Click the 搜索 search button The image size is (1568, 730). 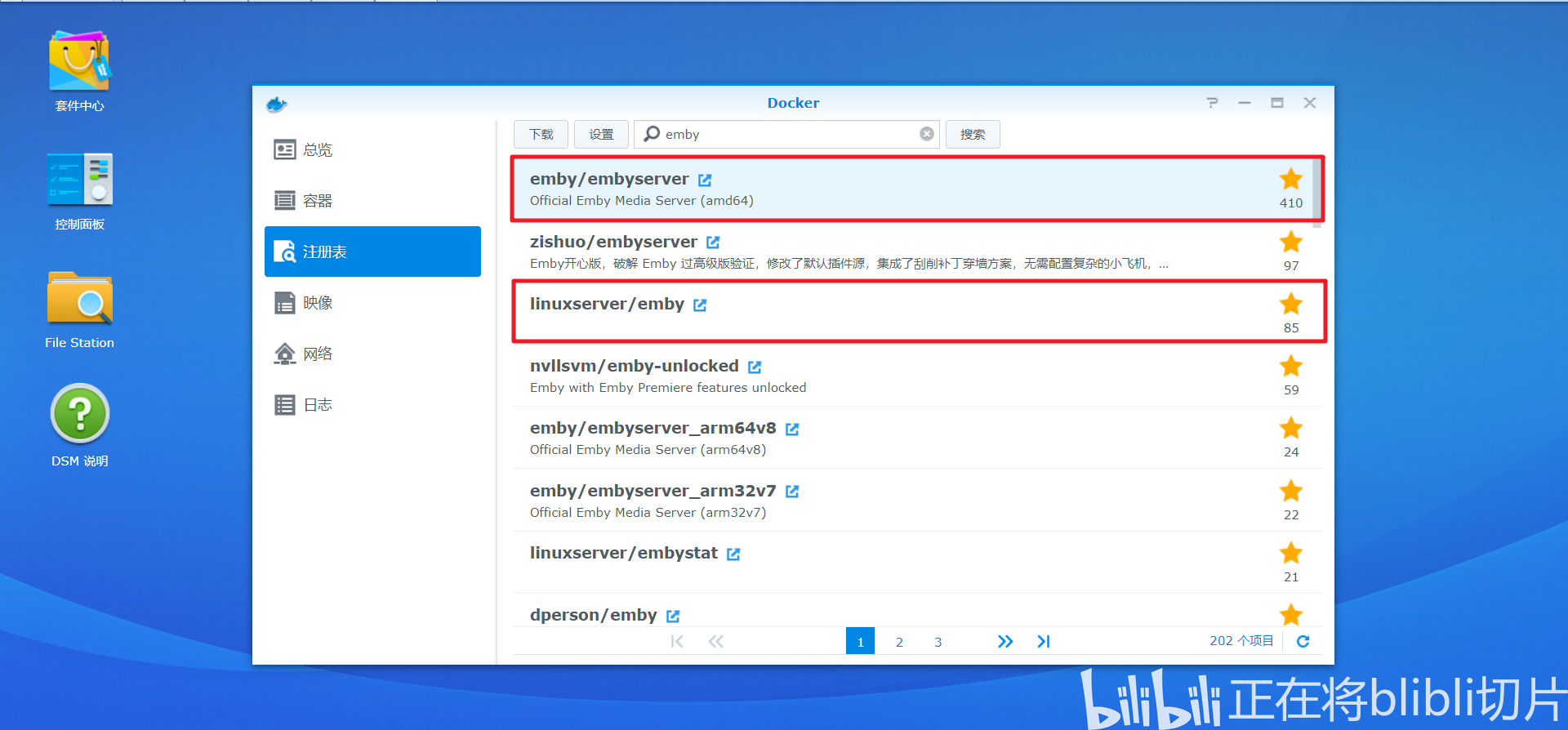973,134
